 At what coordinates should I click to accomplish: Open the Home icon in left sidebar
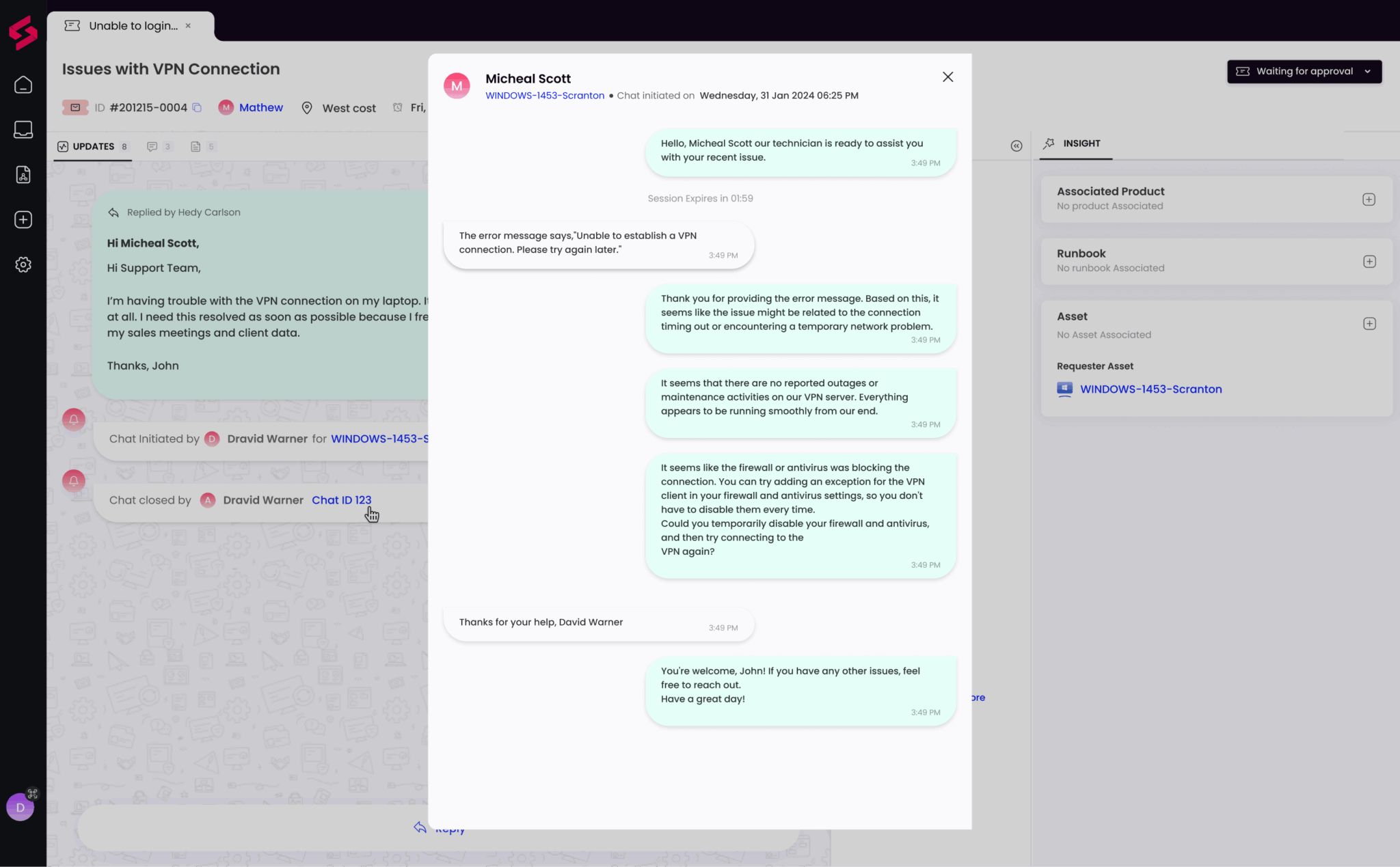(23, 85)
